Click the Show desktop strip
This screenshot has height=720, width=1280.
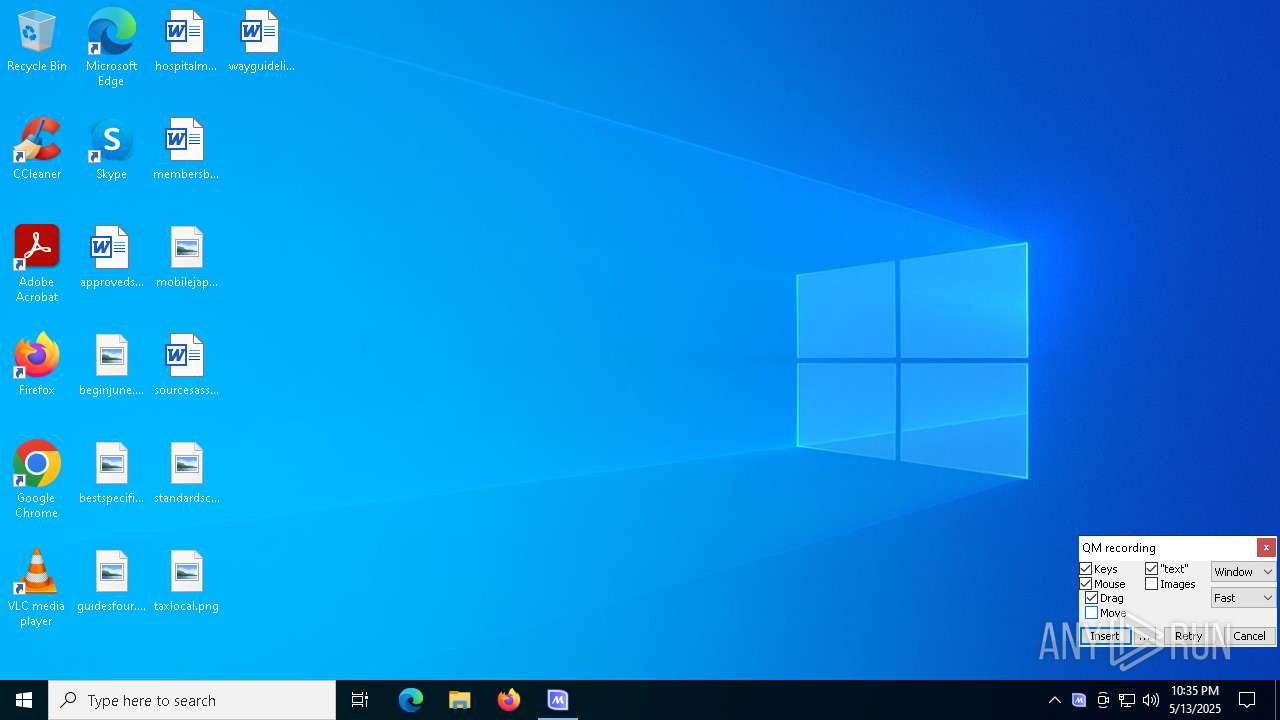pyautogui.click(x=1277, y=700)
